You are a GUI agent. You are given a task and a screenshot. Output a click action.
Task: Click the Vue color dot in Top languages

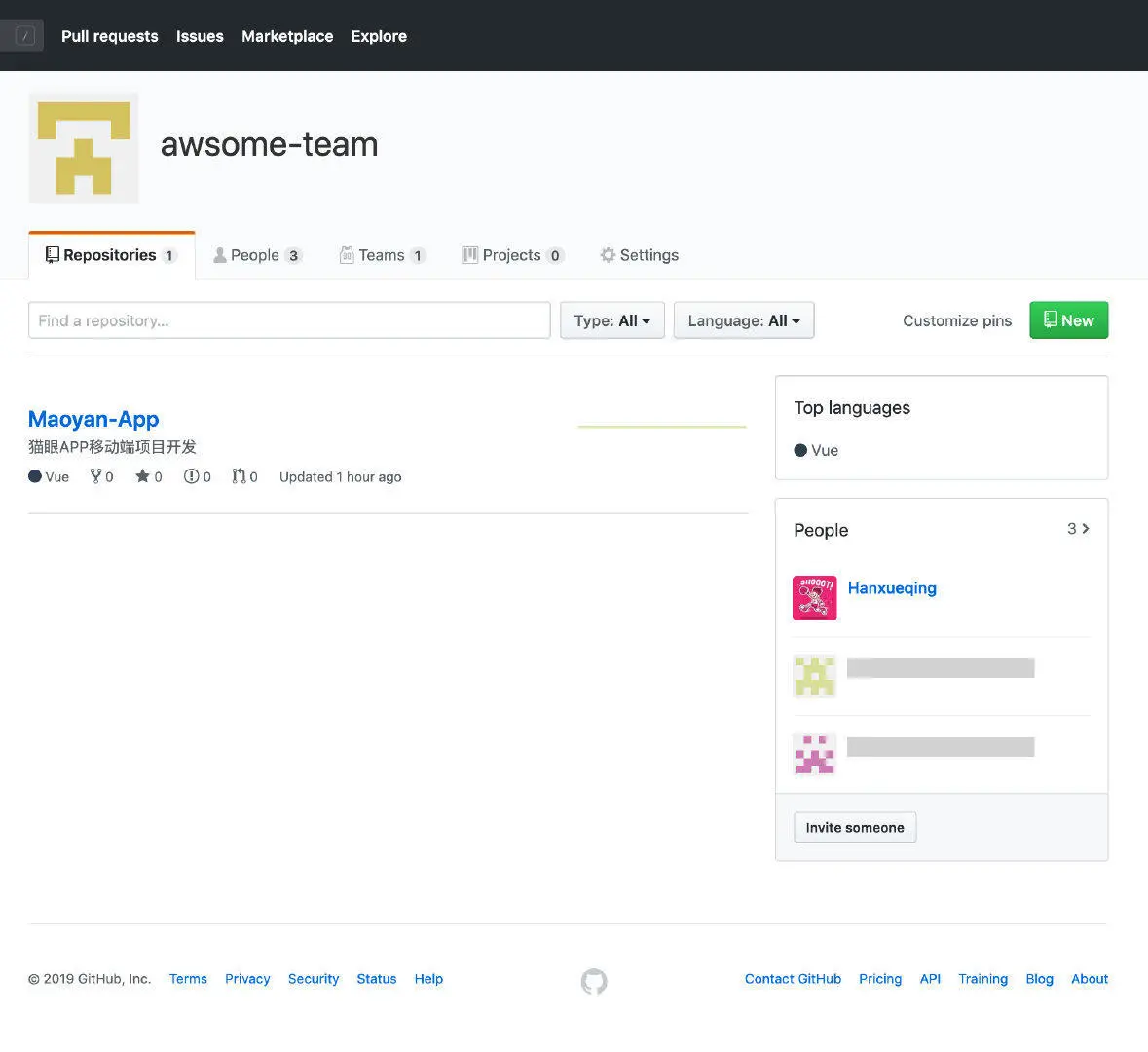click(x=800, y=451)
